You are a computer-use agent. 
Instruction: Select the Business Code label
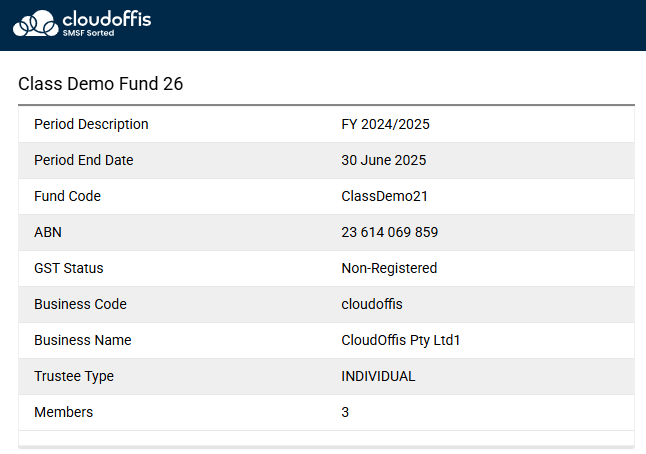(x=80, y=304)
